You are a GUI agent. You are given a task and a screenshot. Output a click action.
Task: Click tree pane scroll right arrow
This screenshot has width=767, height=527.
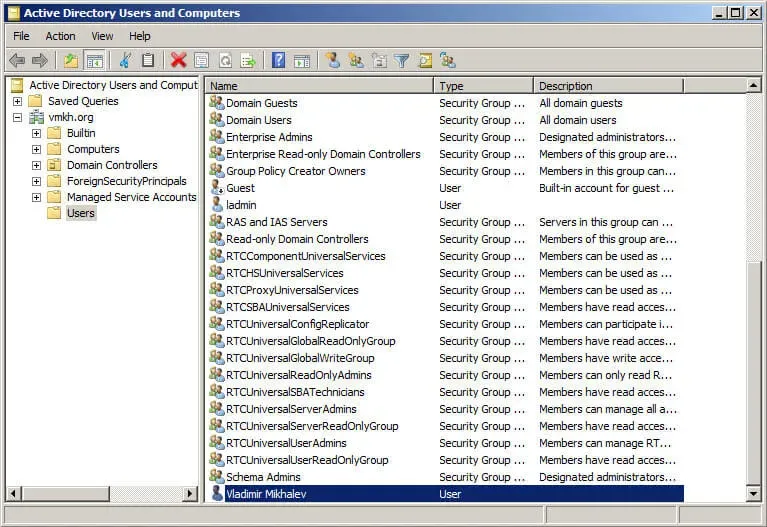pyautogui.click(x=190, y=493)
